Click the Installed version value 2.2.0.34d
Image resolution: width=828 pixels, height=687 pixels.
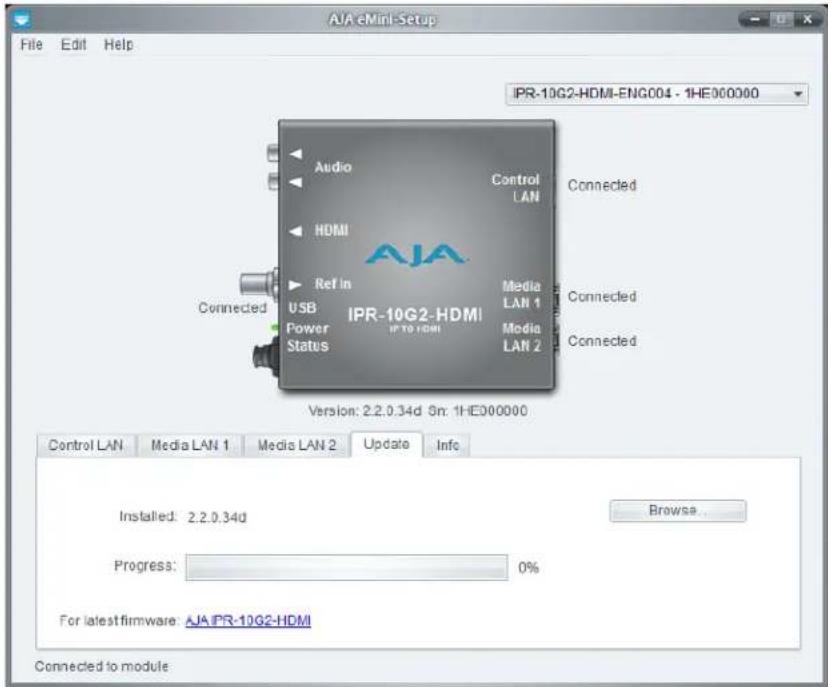point(217,517)
